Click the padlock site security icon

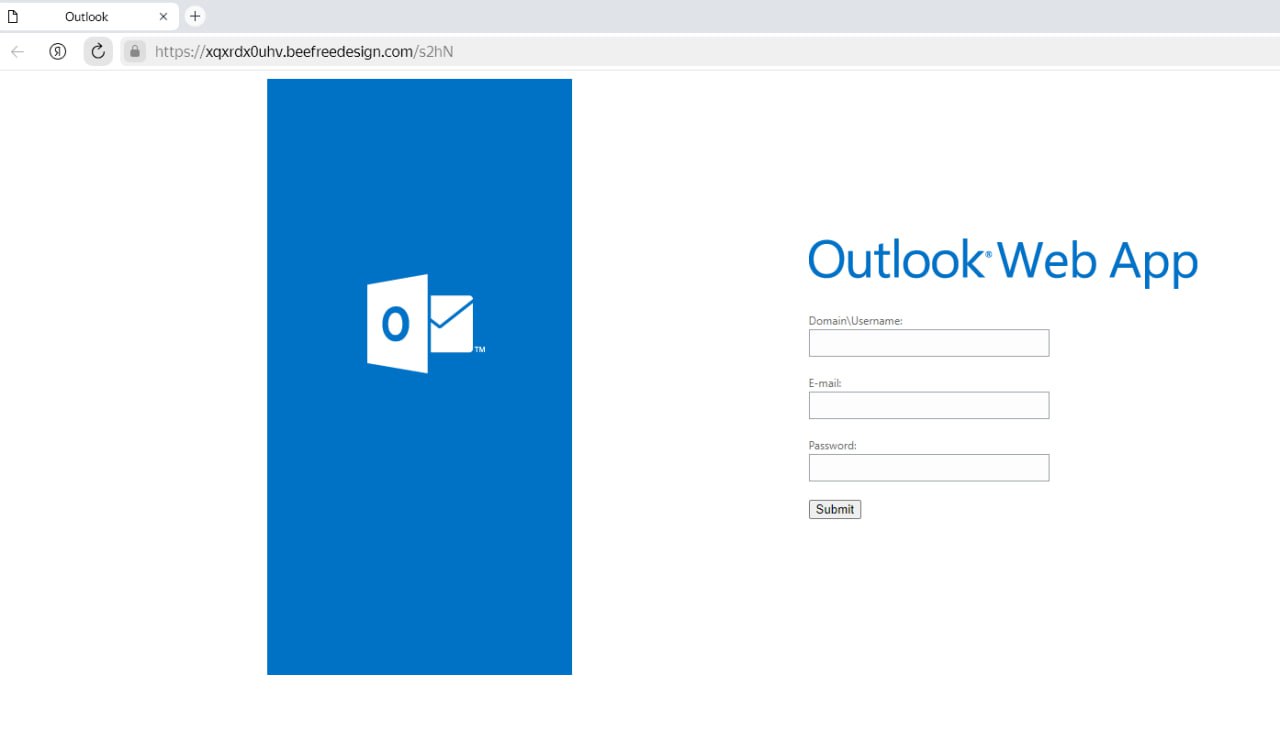[134, 51]
